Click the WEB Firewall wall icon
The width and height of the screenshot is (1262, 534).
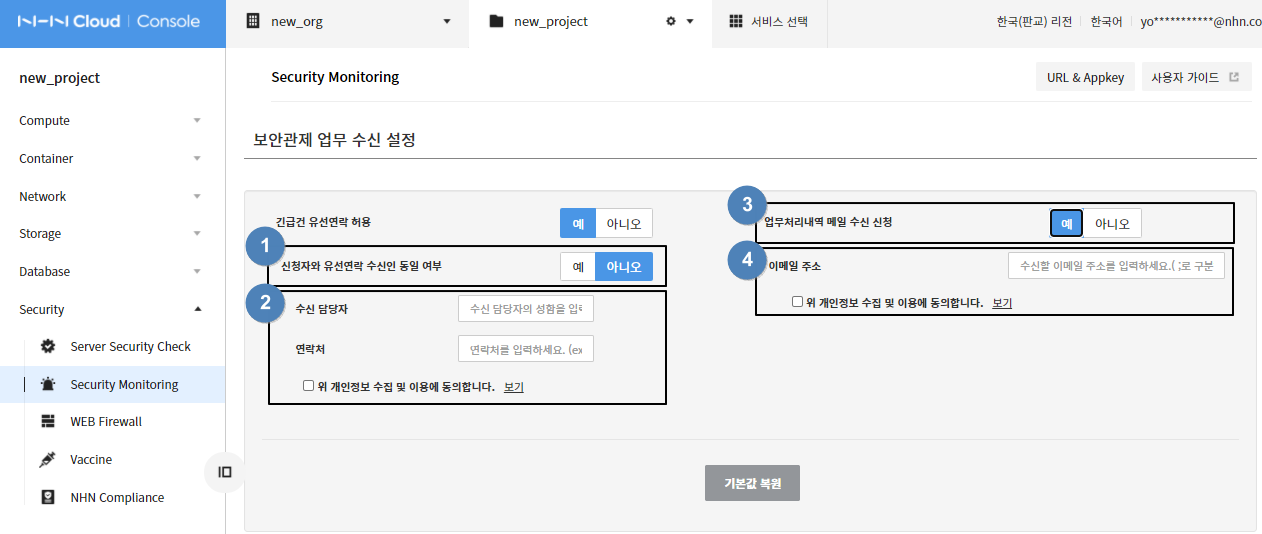pyautogui.click(x=48, y=421)
